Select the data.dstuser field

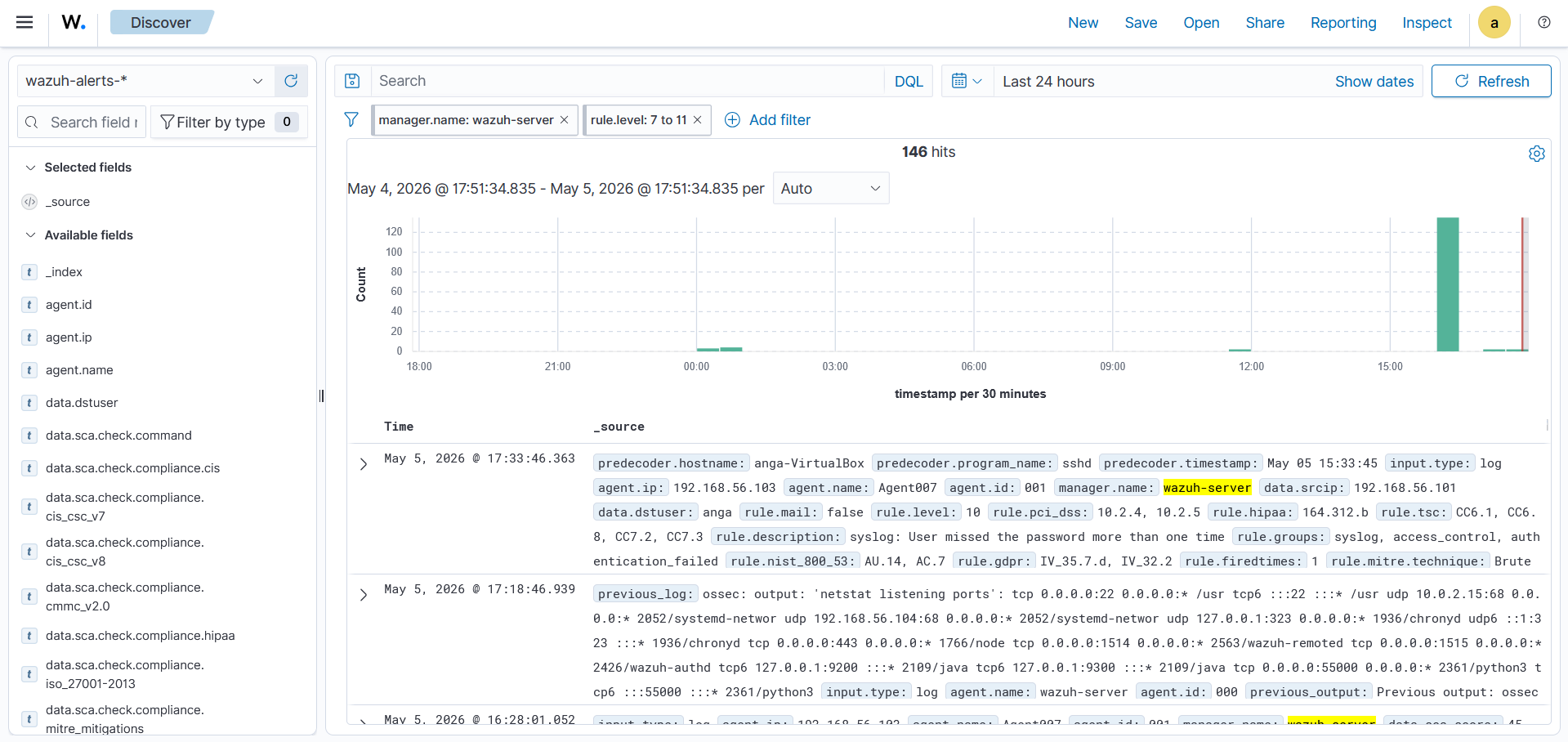pos(82,403)
